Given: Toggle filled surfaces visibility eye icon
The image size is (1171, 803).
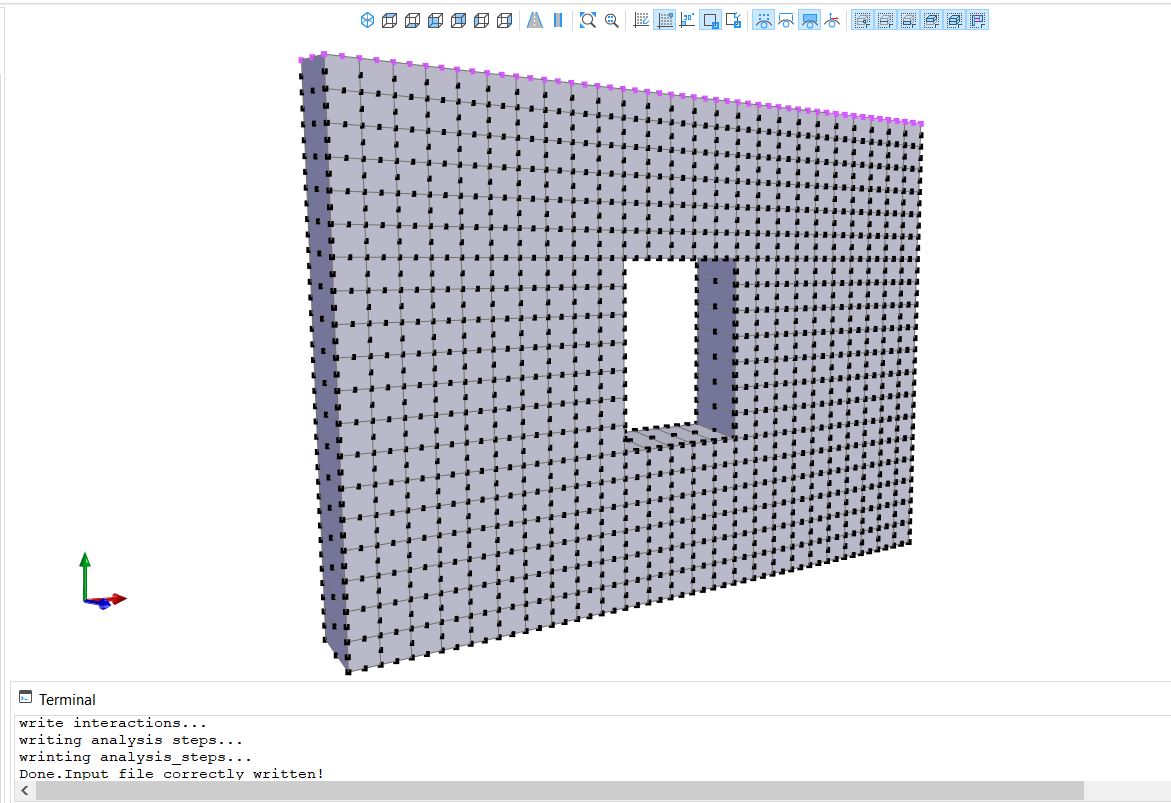Looking at the screenshot, I should coord(810,20).
